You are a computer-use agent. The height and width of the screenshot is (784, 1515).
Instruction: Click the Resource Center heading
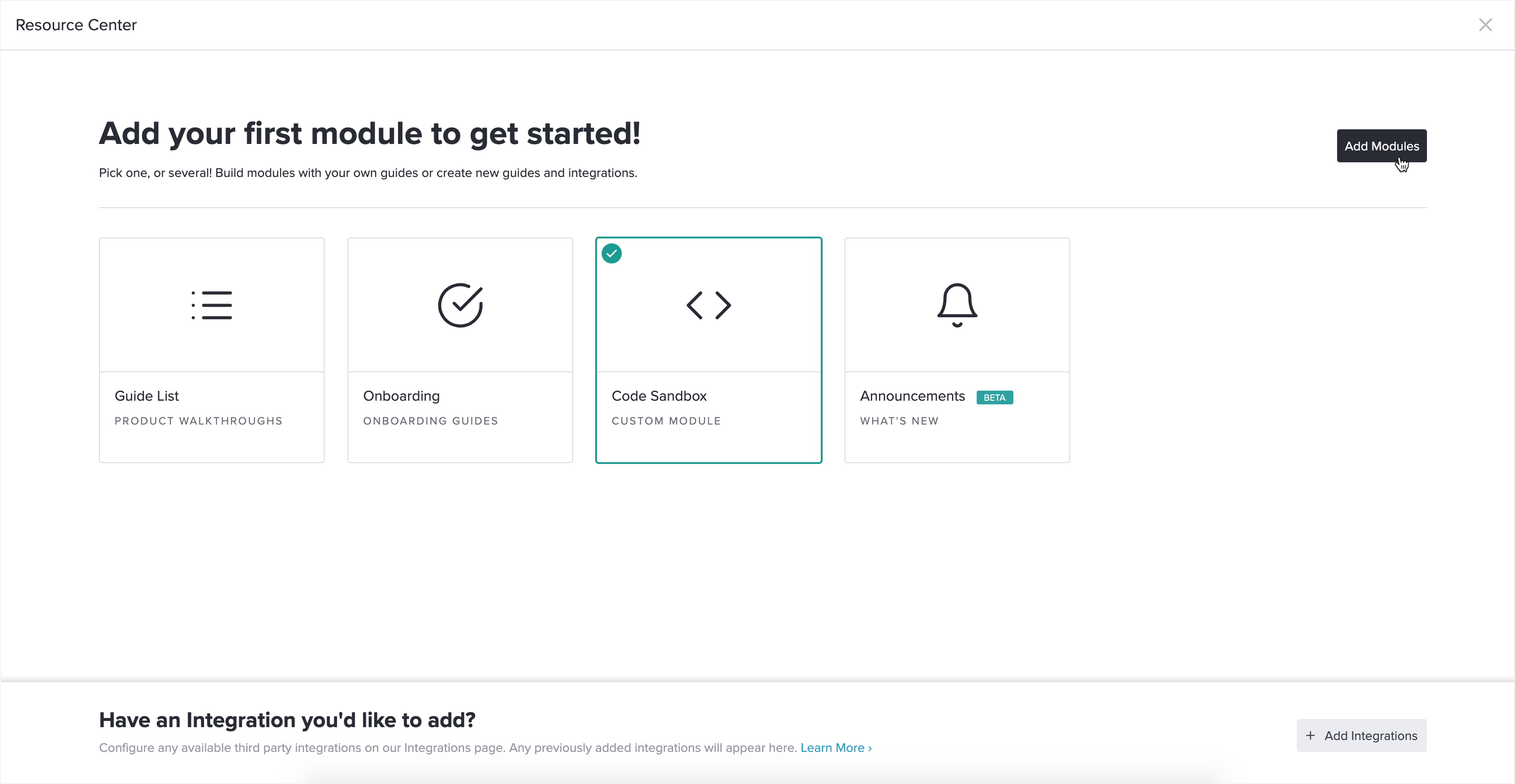(75, 25)
